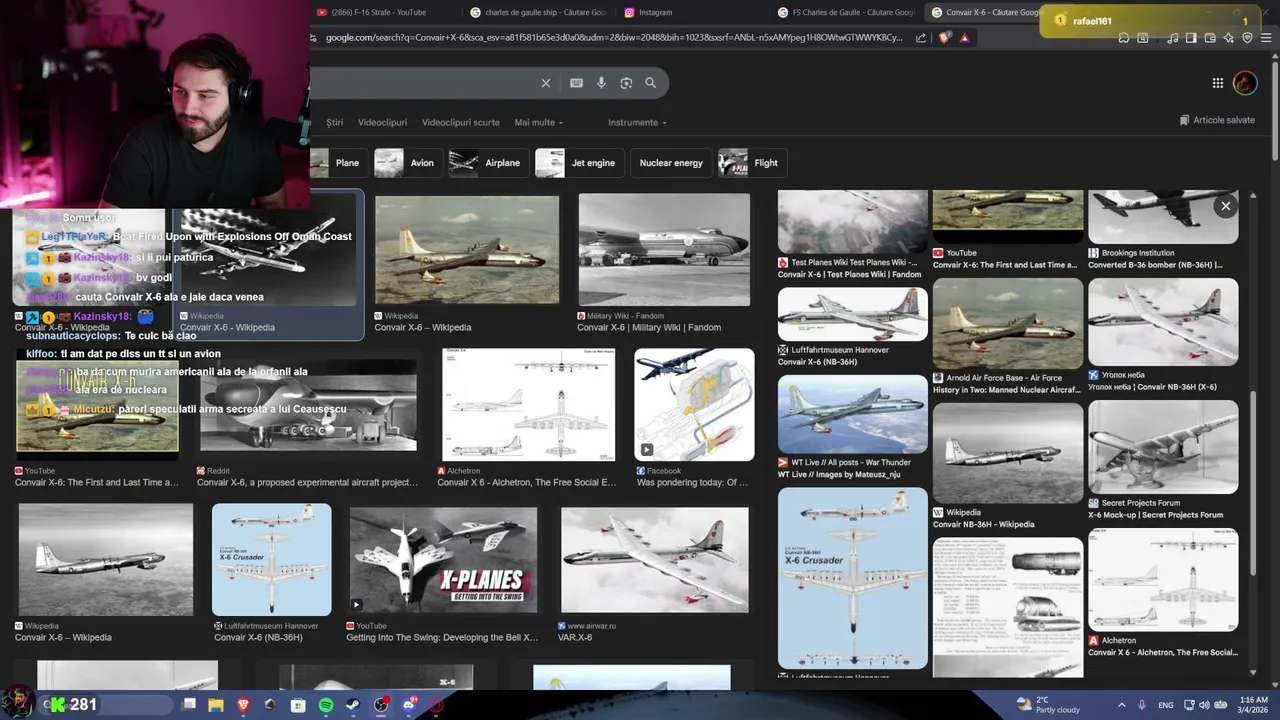Open Military Wiki Fandom image result

coord(664,250)
